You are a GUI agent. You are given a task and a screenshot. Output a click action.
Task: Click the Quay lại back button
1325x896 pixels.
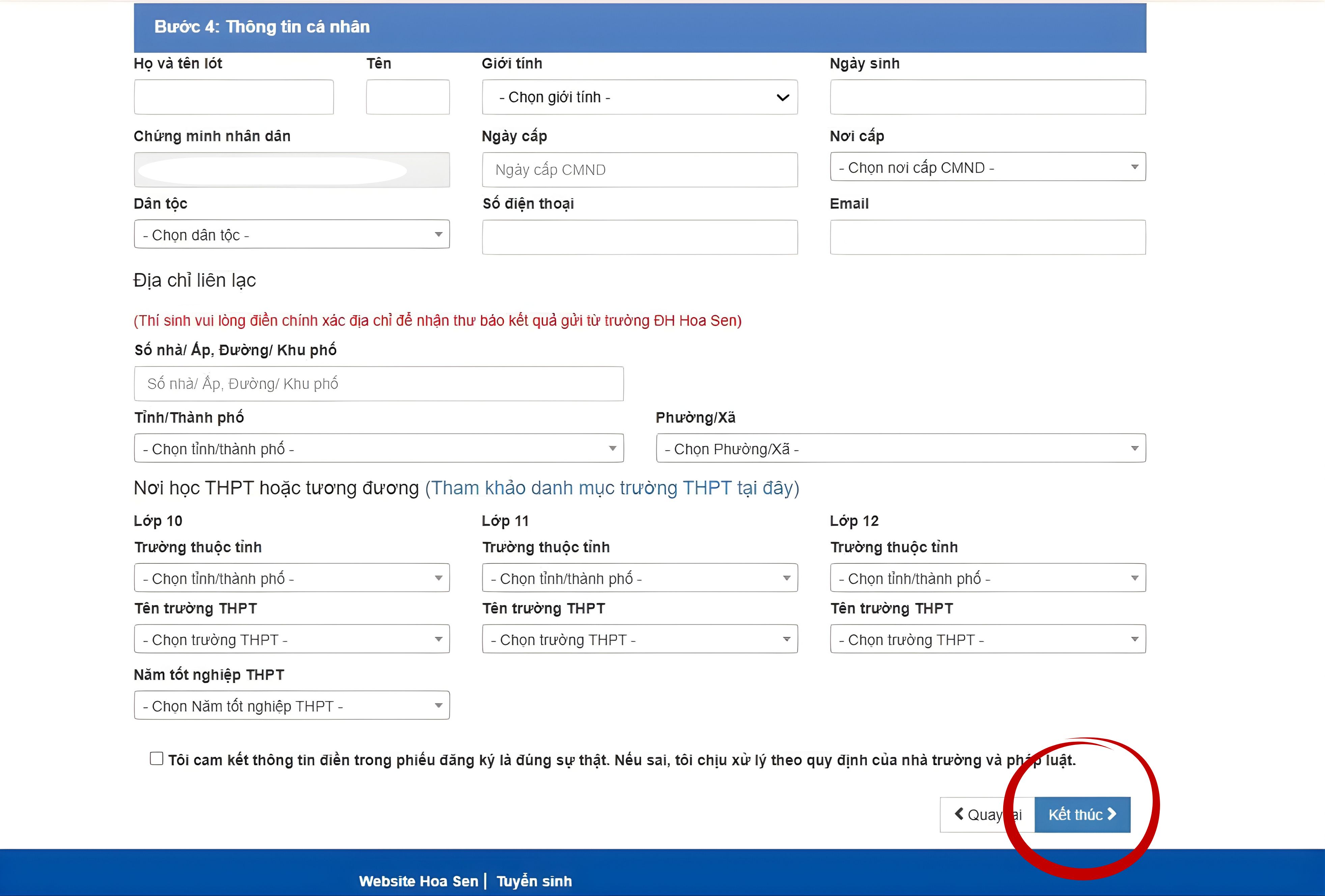coord(985,814)
